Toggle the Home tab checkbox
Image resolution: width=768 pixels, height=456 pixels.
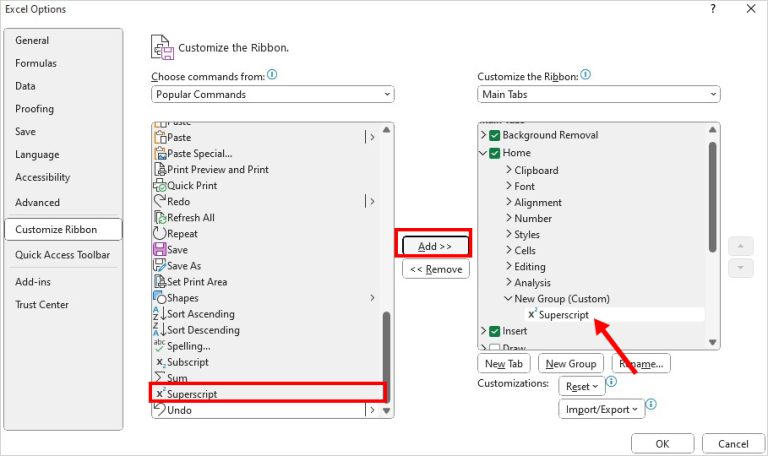coord(495,153)
